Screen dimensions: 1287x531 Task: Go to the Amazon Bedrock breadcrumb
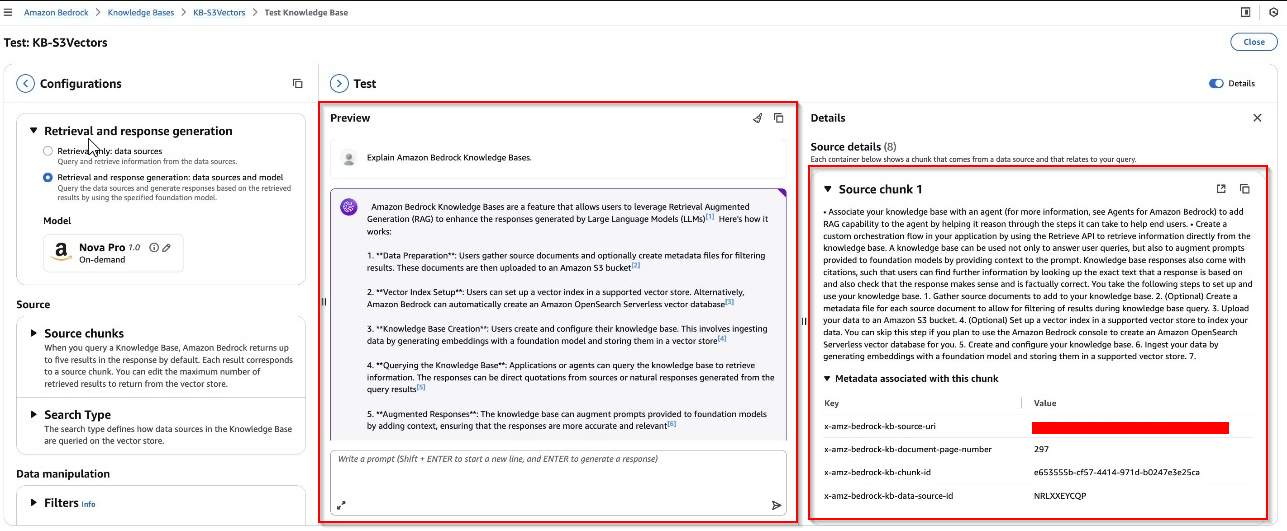click(x=57, y=13)
